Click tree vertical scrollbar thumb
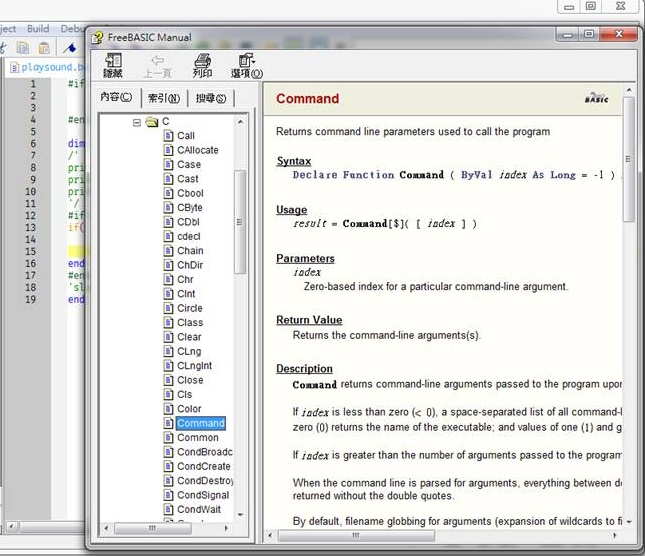The height and width of the screenshot is (556, 645). coord(240,222)
